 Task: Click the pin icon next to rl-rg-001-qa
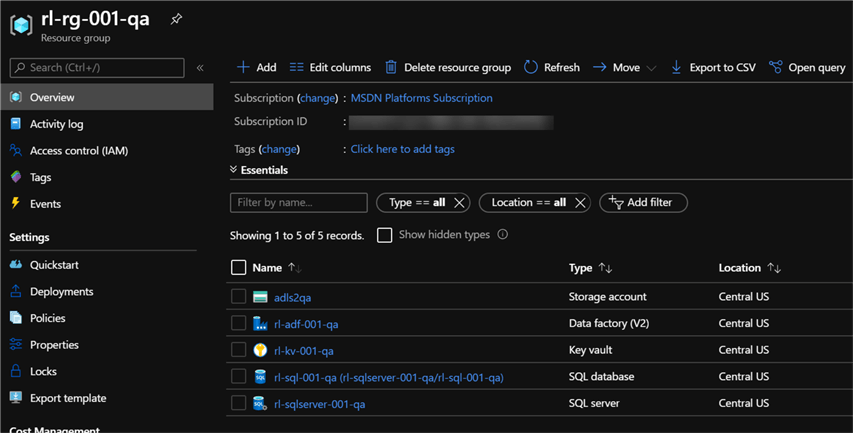(177, 19)
